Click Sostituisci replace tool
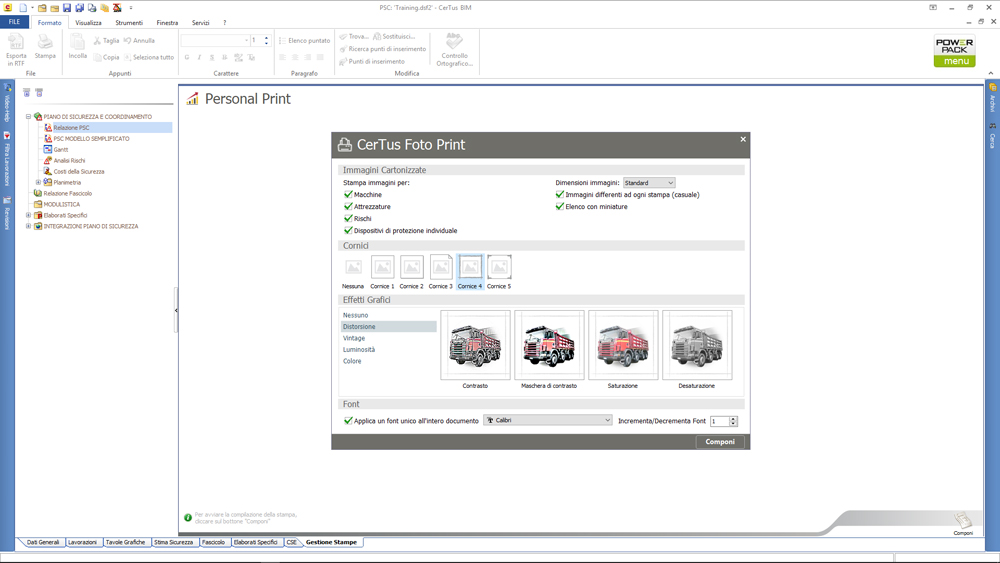Viewport: 1000px width, 563px height. point(394,36)
